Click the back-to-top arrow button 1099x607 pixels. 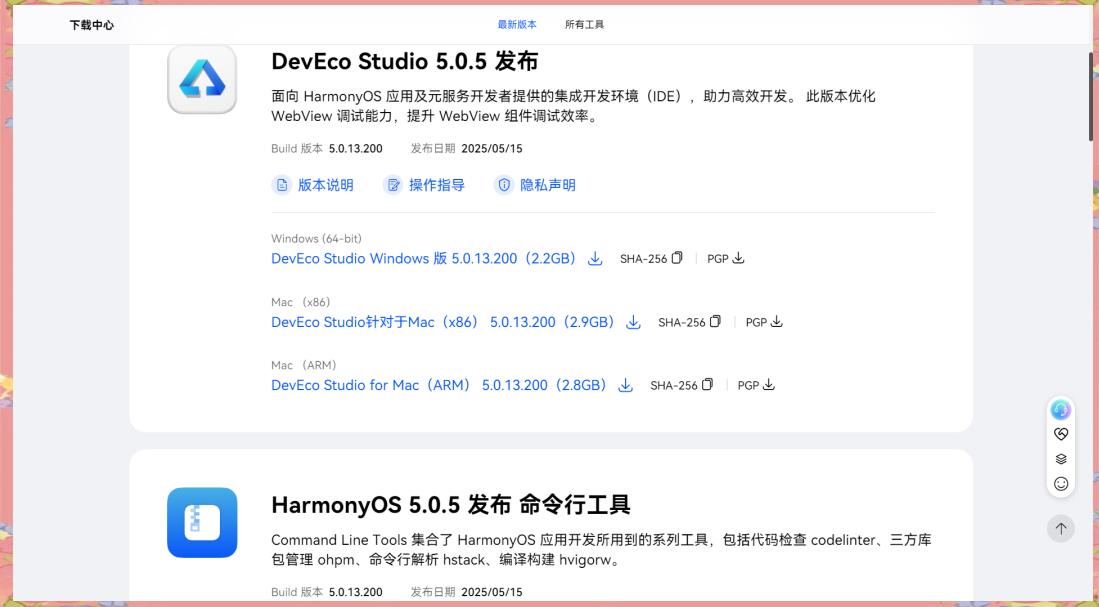tap(1060, 528)
